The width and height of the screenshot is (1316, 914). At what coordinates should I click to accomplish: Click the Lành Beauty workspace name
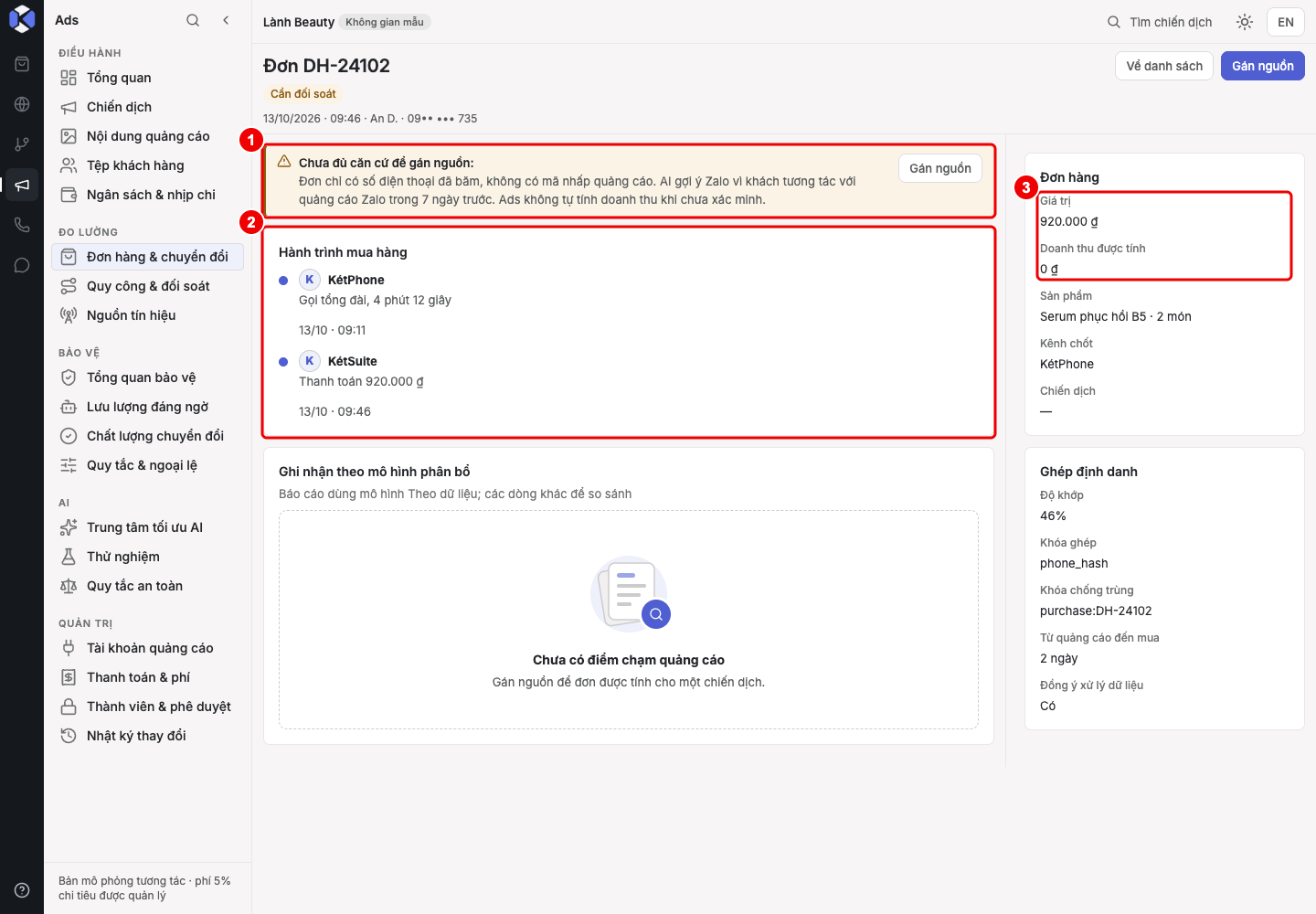click(299, 22)
